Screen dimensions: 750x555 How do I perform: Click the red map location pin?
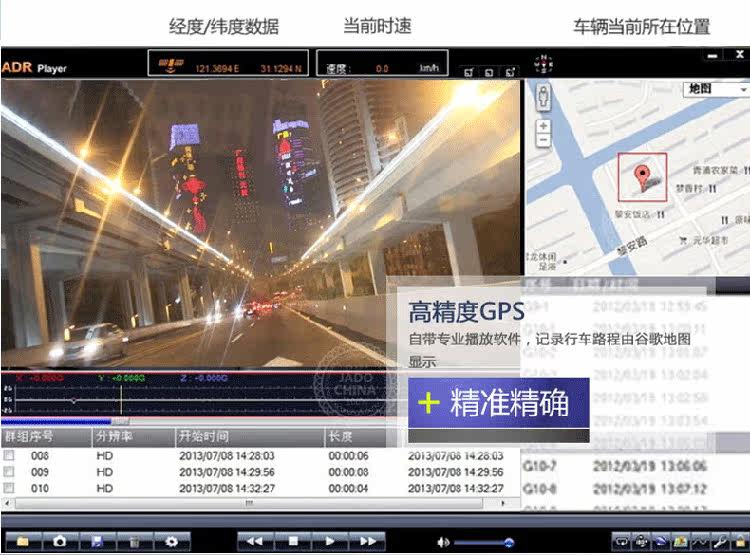642,178
